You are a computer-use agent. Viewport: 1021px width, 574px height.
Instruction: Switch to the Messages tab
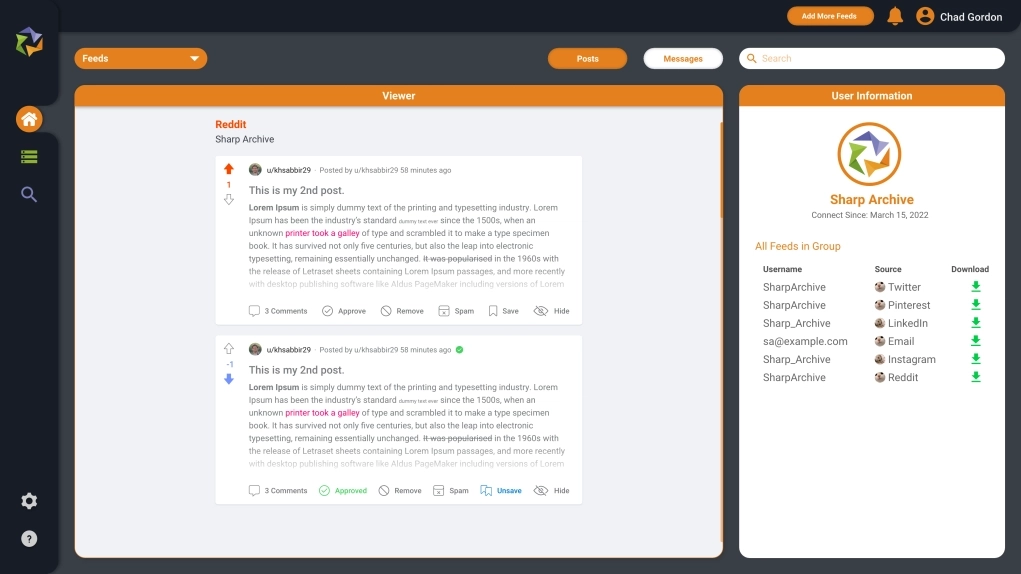pos(683,59)
